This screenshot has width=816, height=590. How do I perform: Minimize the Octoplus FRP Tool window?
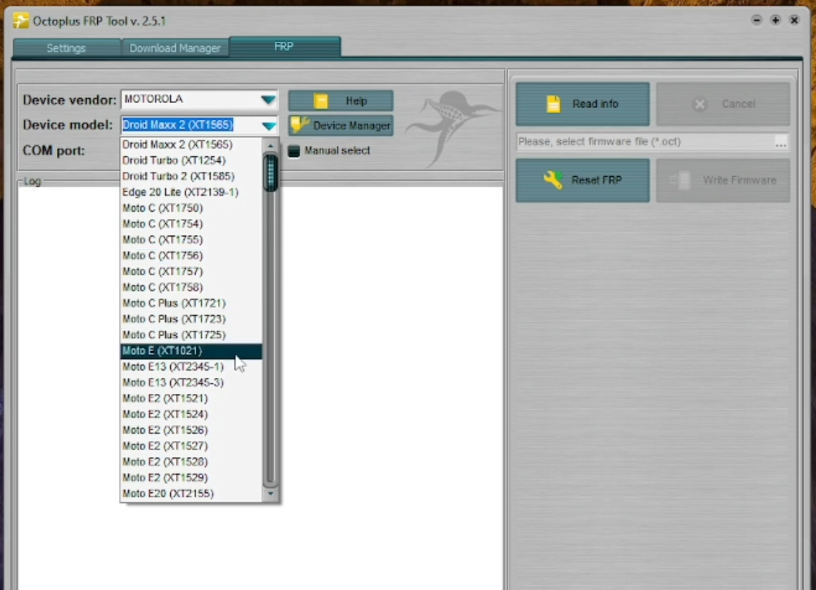(757, 20)
